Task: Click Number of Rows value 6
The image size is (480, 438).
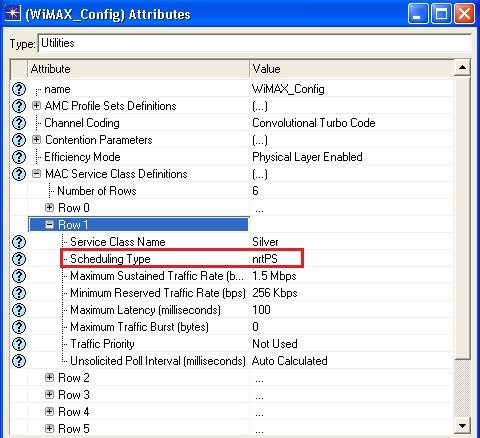Action: pyautogui.click(x=255, y=191)
